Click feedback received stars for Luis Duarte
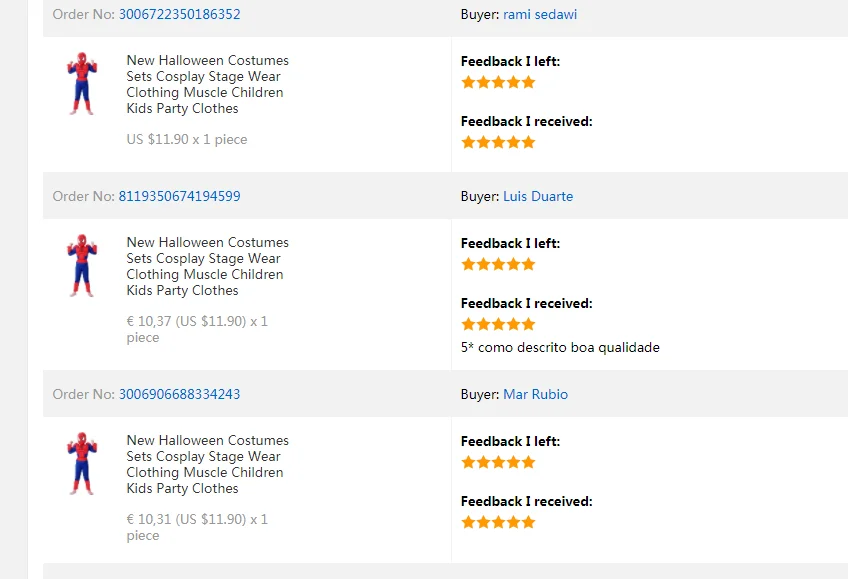 coord(498,324)
